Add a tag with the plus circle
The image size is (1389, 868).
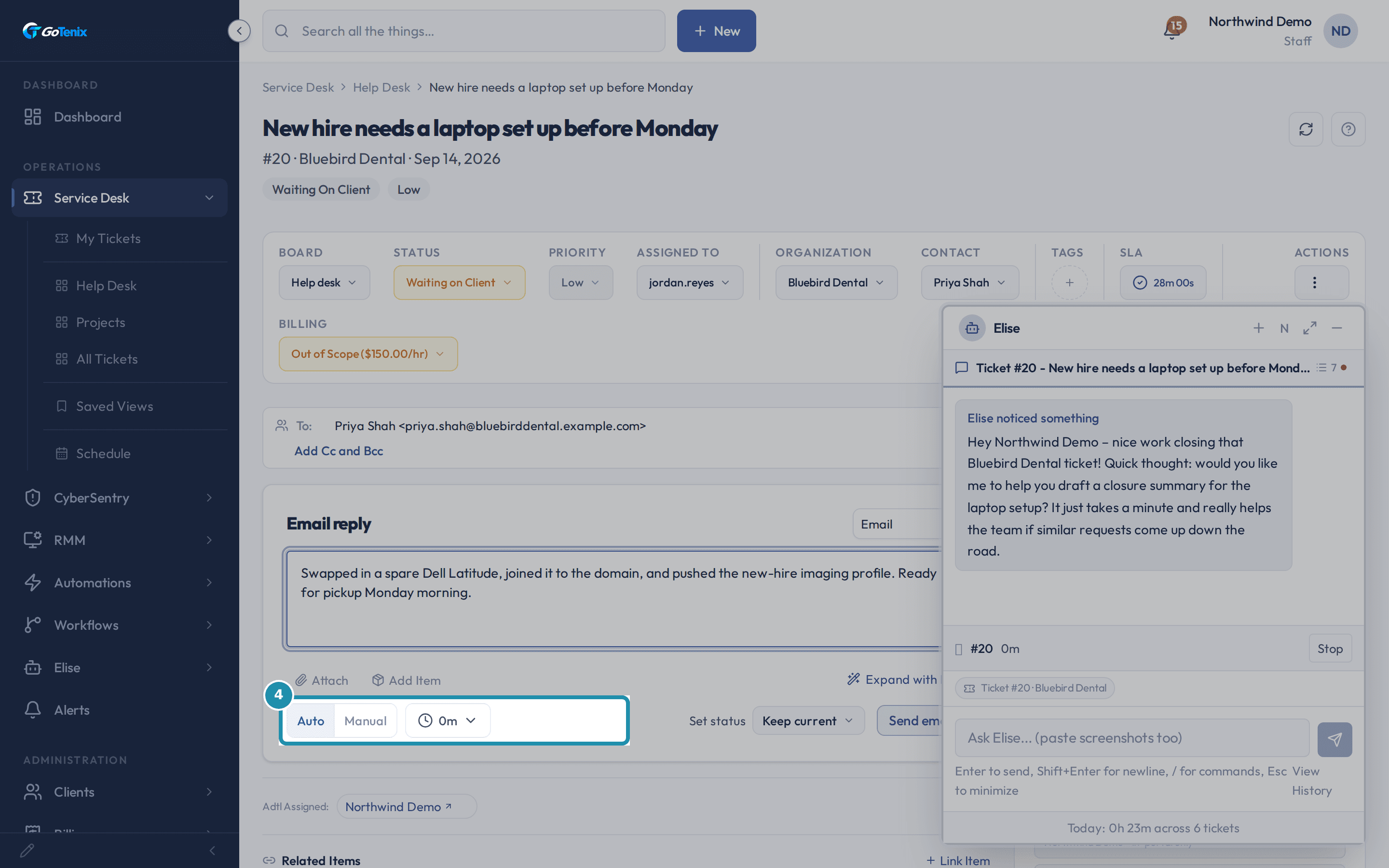1069,283
